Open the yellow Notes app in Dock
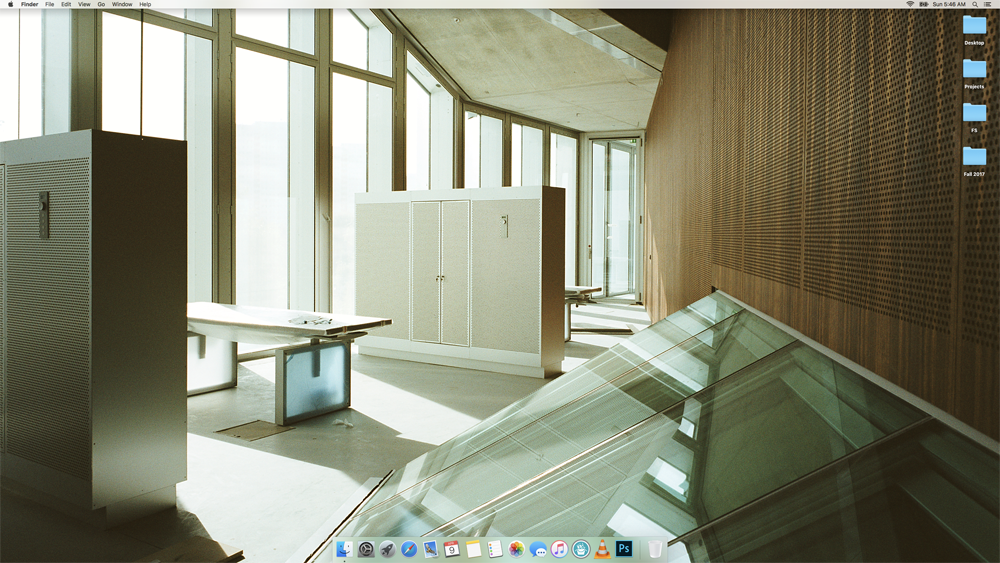1000x563 pixels. [x=473, y=549]
